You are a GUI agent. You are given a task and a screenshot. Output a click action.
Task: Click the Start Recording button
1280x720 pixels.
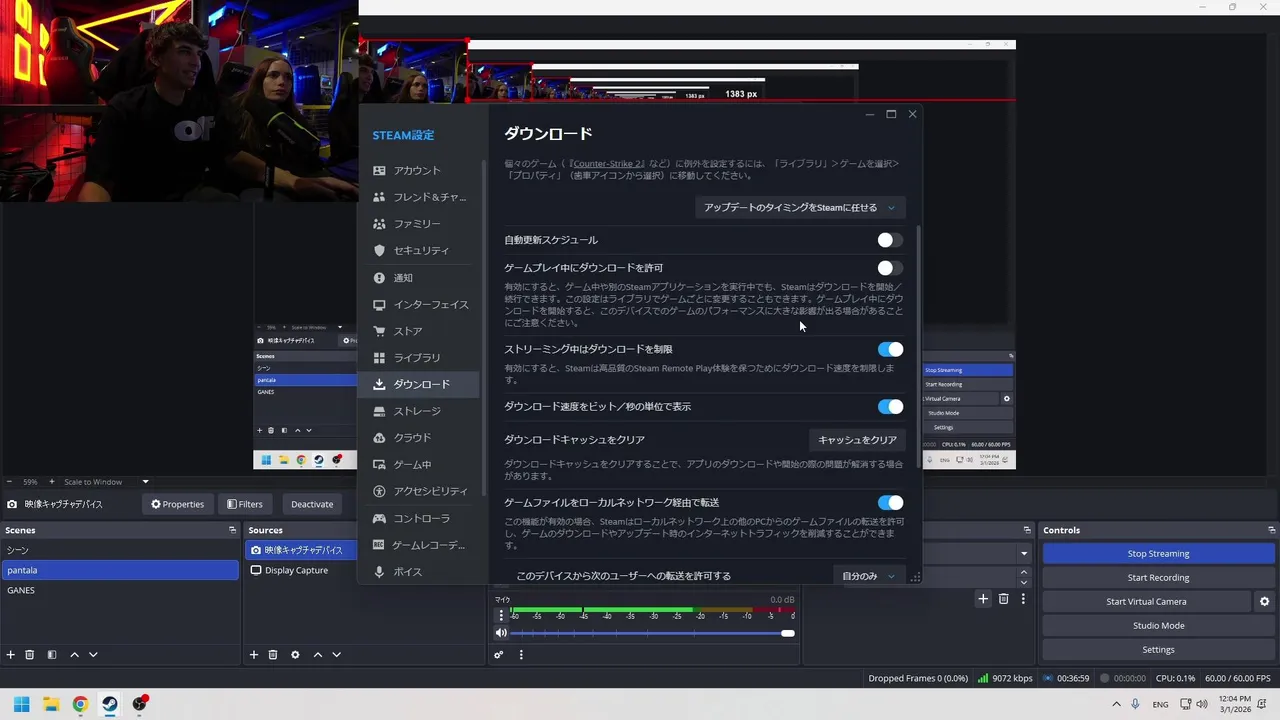coord(1158,578)
